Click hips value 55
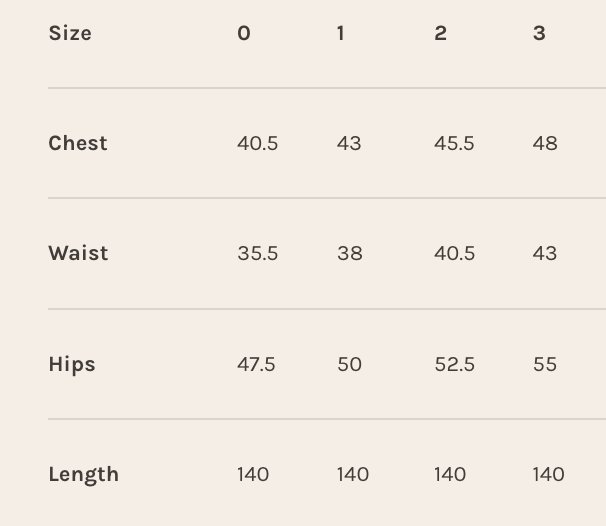 545,364
